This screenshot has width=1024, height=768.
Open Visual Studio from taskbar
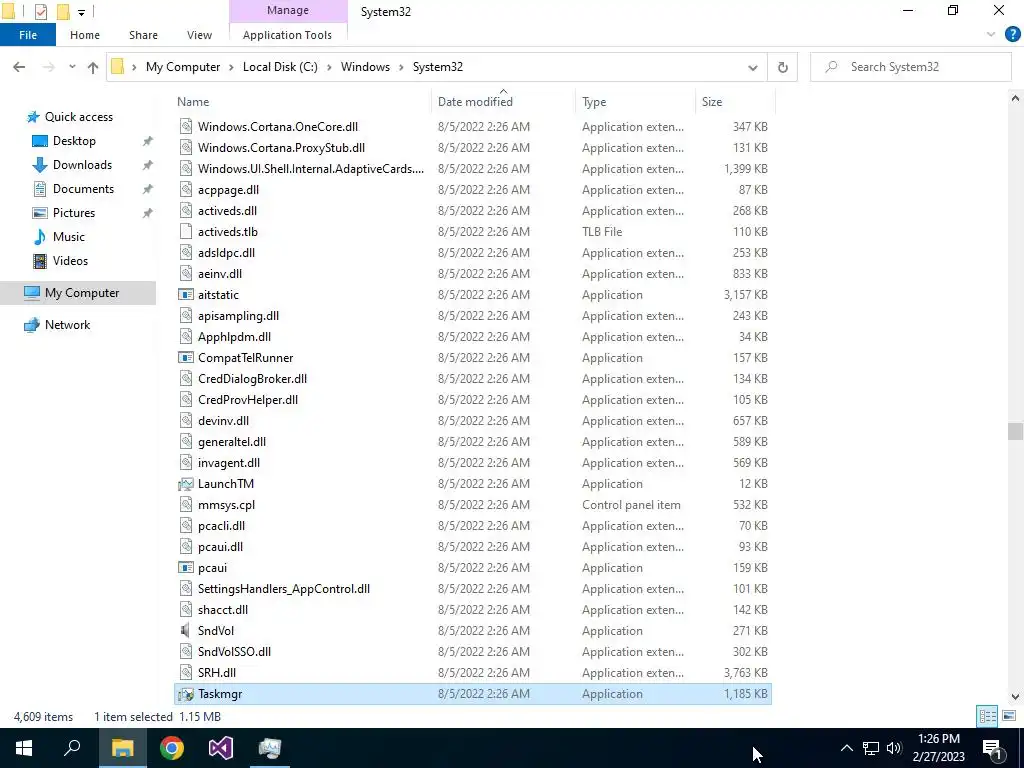click(221, 748)
